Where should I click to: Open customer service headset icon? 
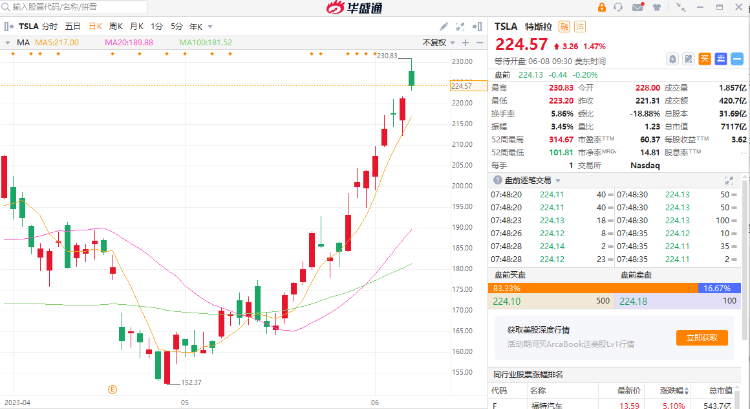coord(618,7)
